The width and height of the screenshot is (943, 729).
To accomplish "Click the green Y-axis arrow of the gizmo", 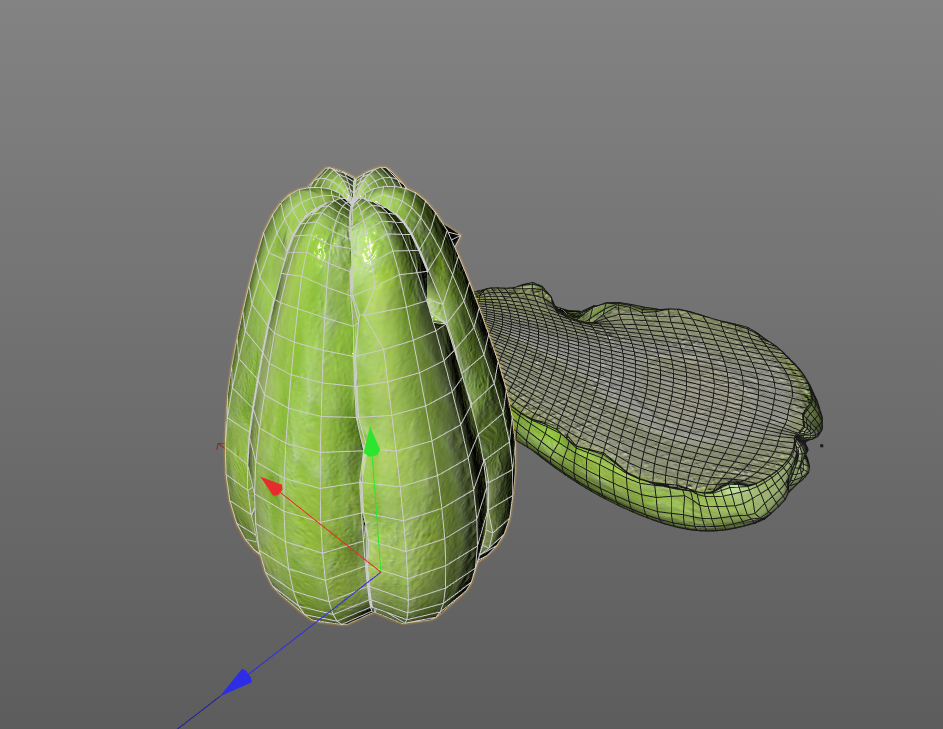I will click(x=372, y=442).
